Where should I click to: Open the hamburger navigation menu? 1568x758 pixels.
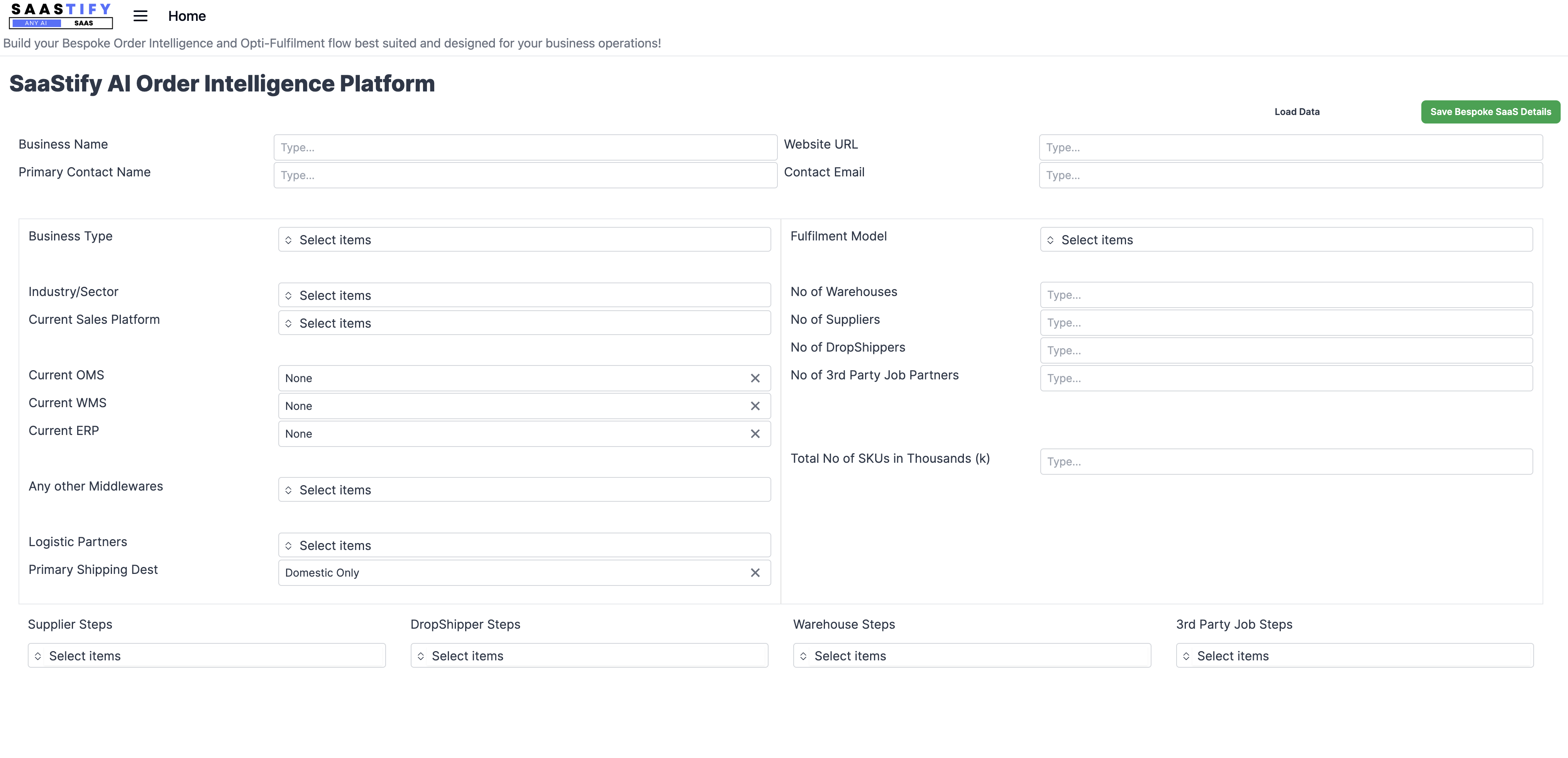coord(140,16)
